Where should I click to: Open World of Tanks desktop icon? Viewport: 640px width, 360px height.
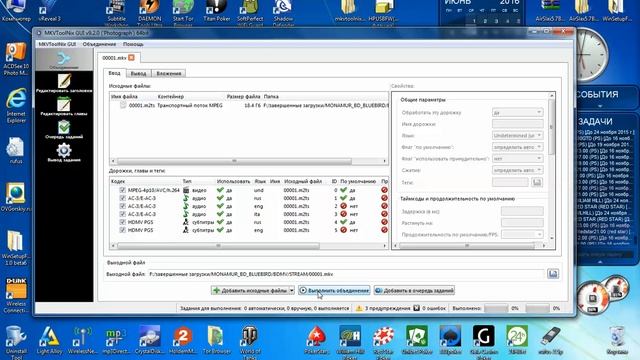click(x=249, y=342)
